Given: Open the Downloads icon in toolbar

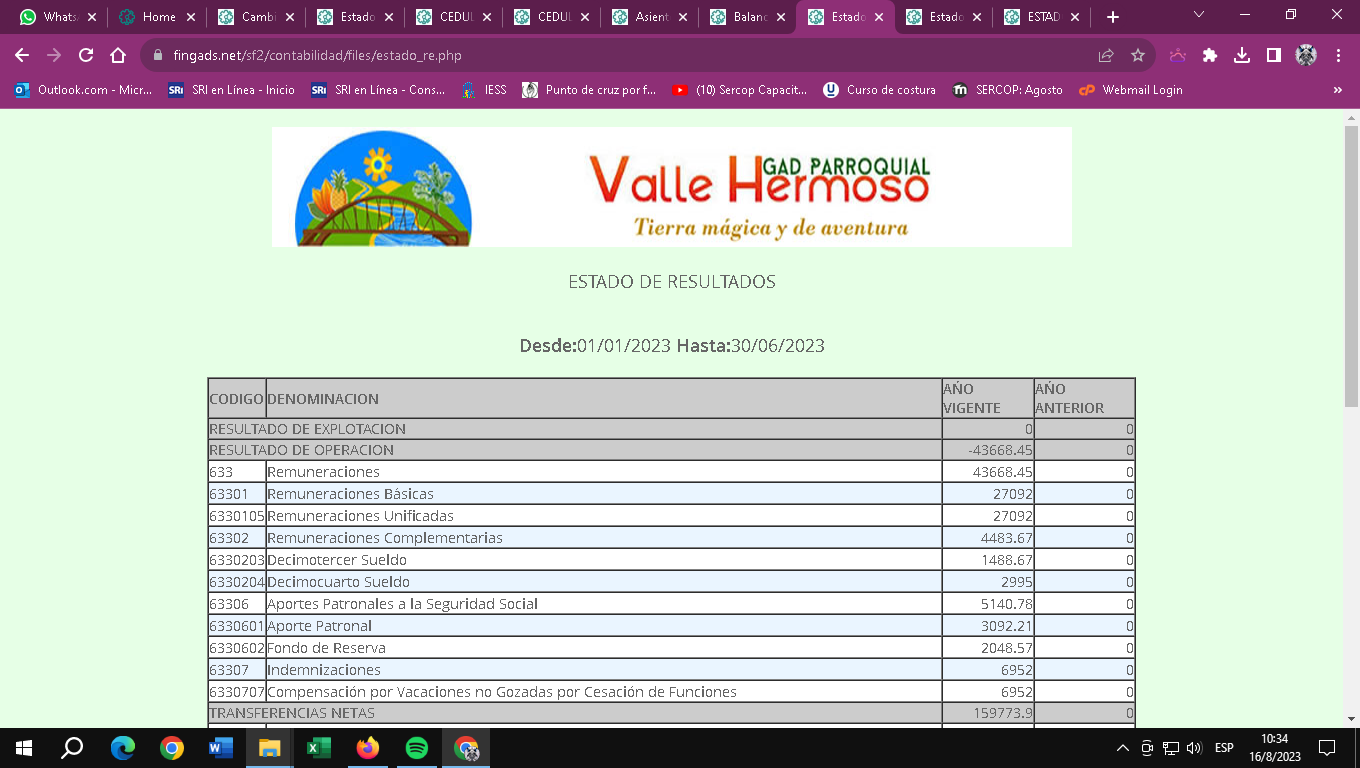Looking at the screenshot, I should (x=1242, y=56).
